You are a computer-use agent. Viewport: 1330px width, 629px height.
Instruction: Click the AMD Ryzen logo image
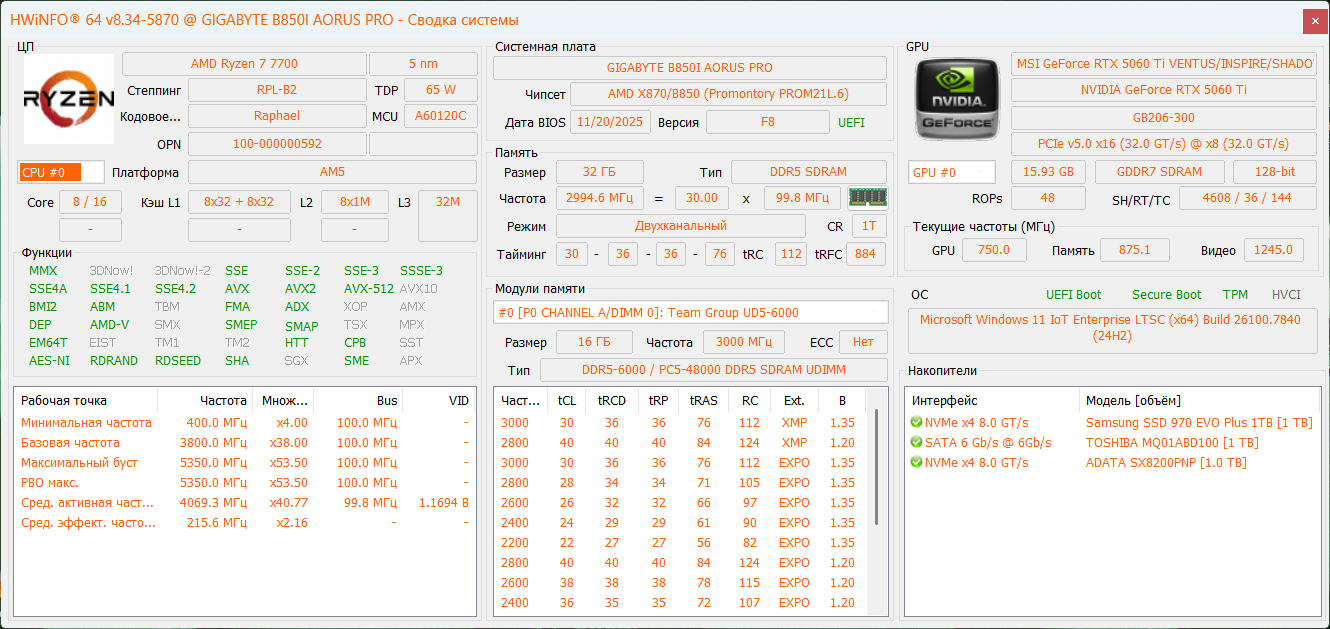pos(68,99)
